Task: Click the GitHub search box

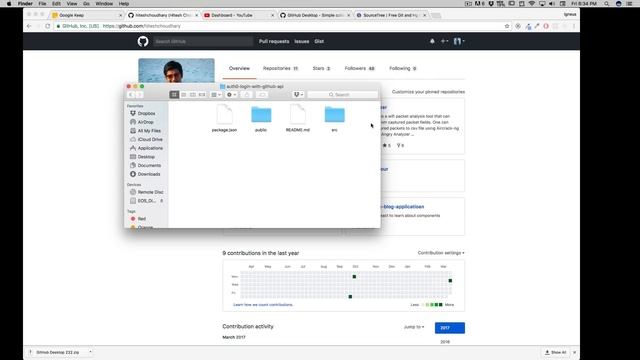Action: point(203,41)
